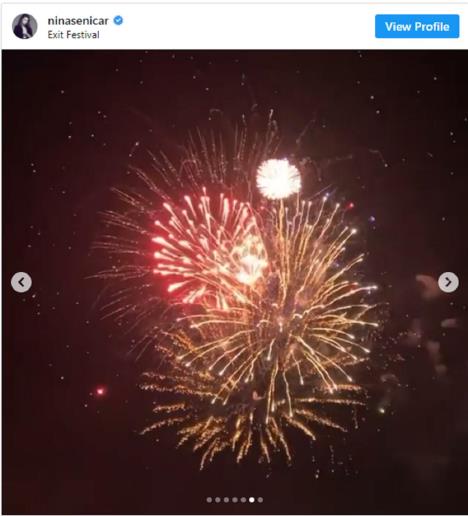Click the white round firework burst
468x516 pixels.
click(x=279, y=179)
